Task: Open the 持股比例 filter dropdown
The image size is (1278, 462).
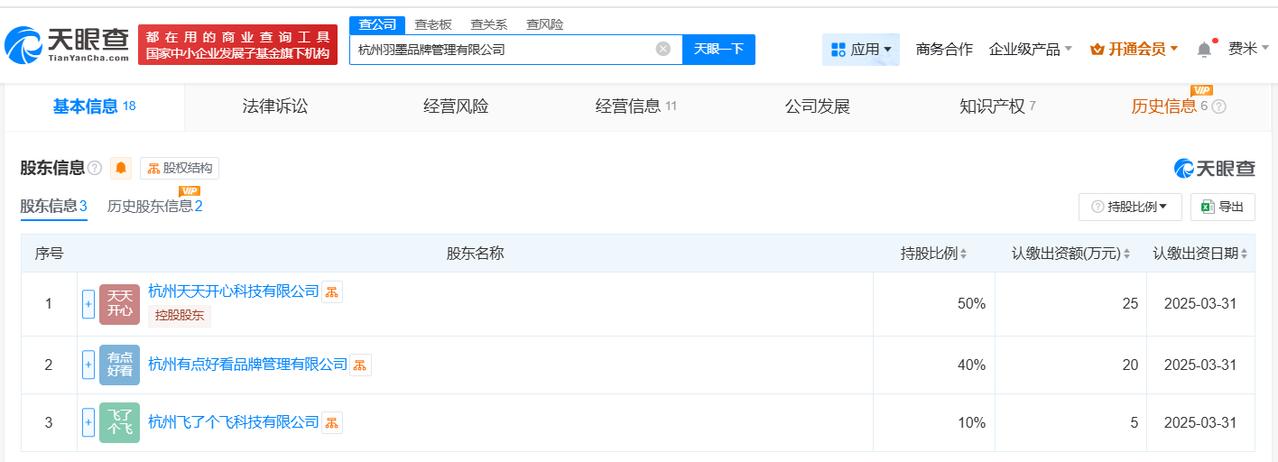Action: pos(1130,206)
